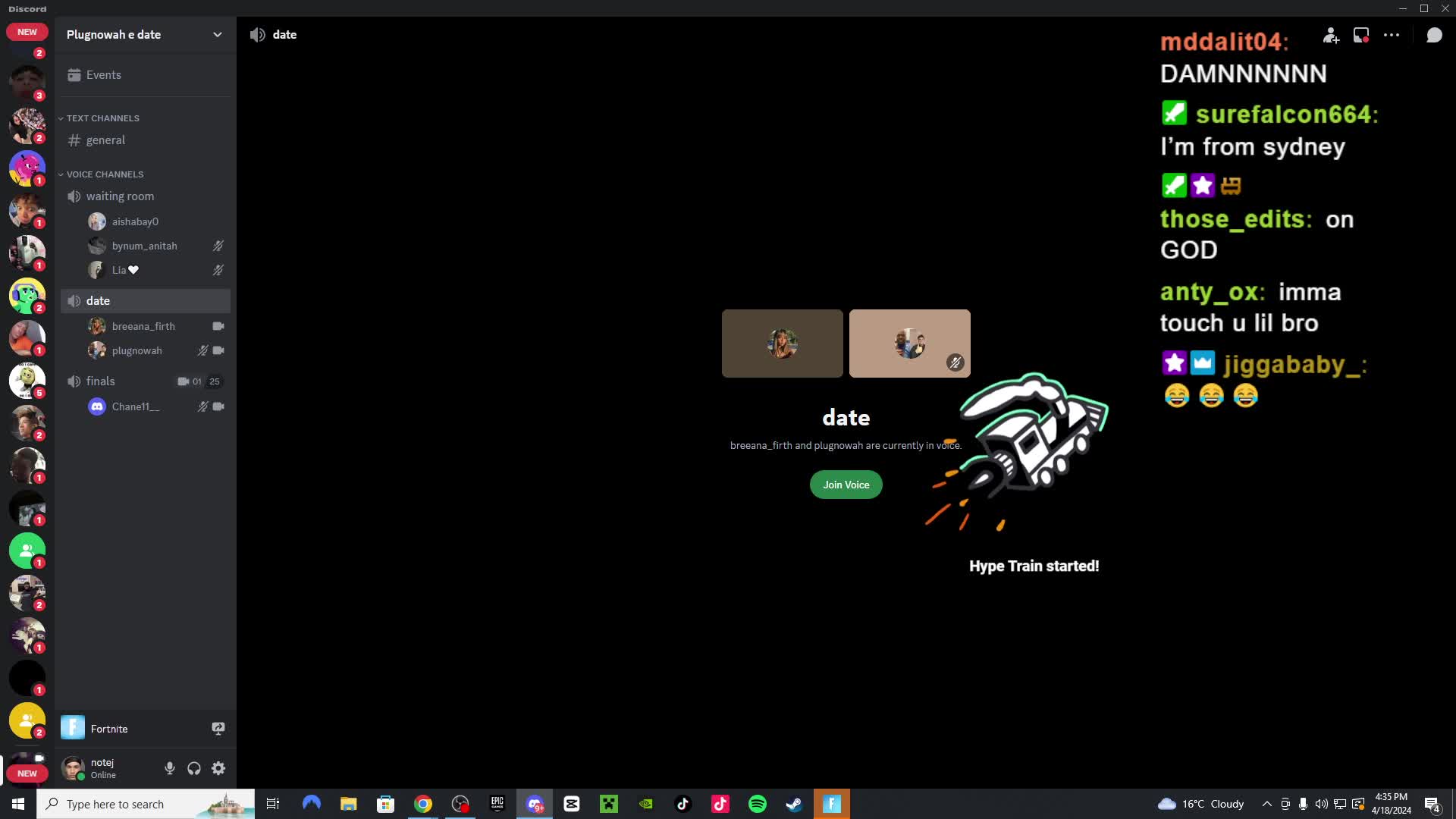
Task: Collapse the TEXT CHANNELS category
Action: pos(102,118)
